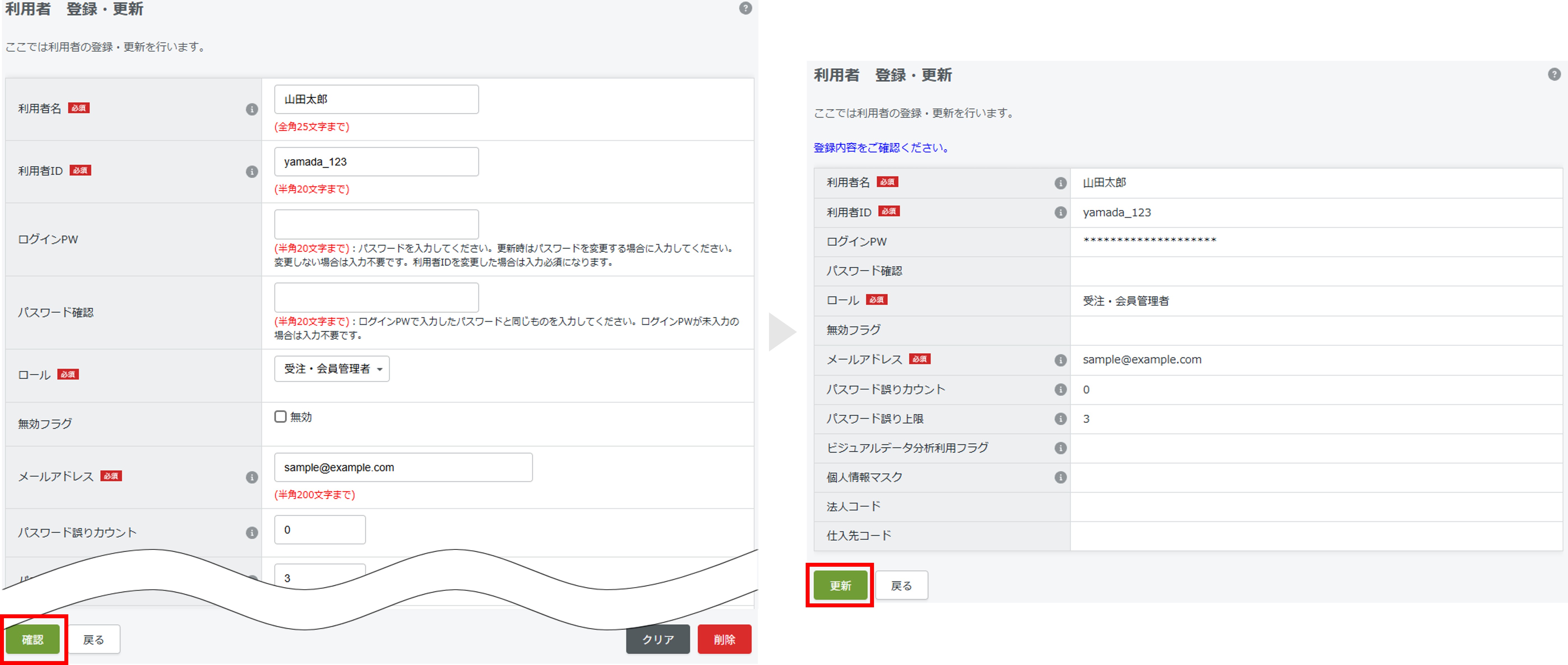Click 戻る button in left form

(x=94, y=640)
